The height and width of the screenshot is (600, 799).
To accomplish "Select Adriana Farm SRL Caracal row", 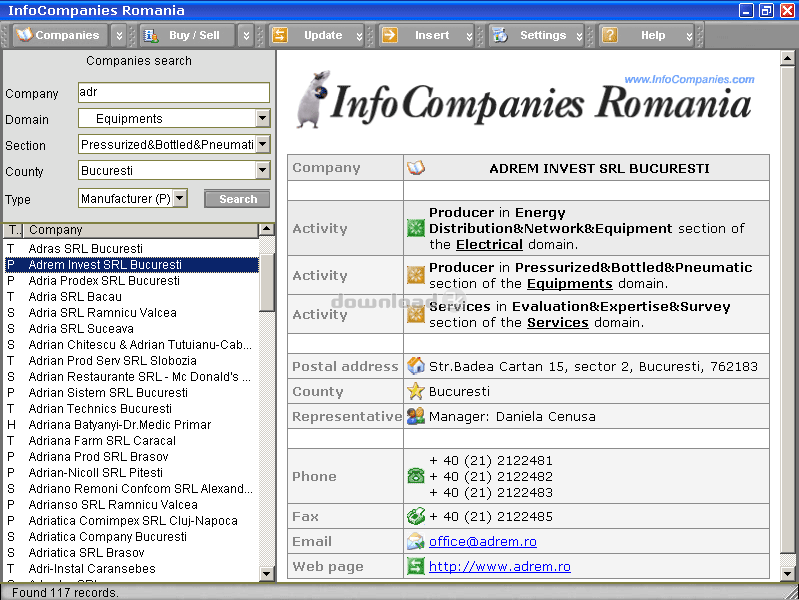I will tap(131, 440).
